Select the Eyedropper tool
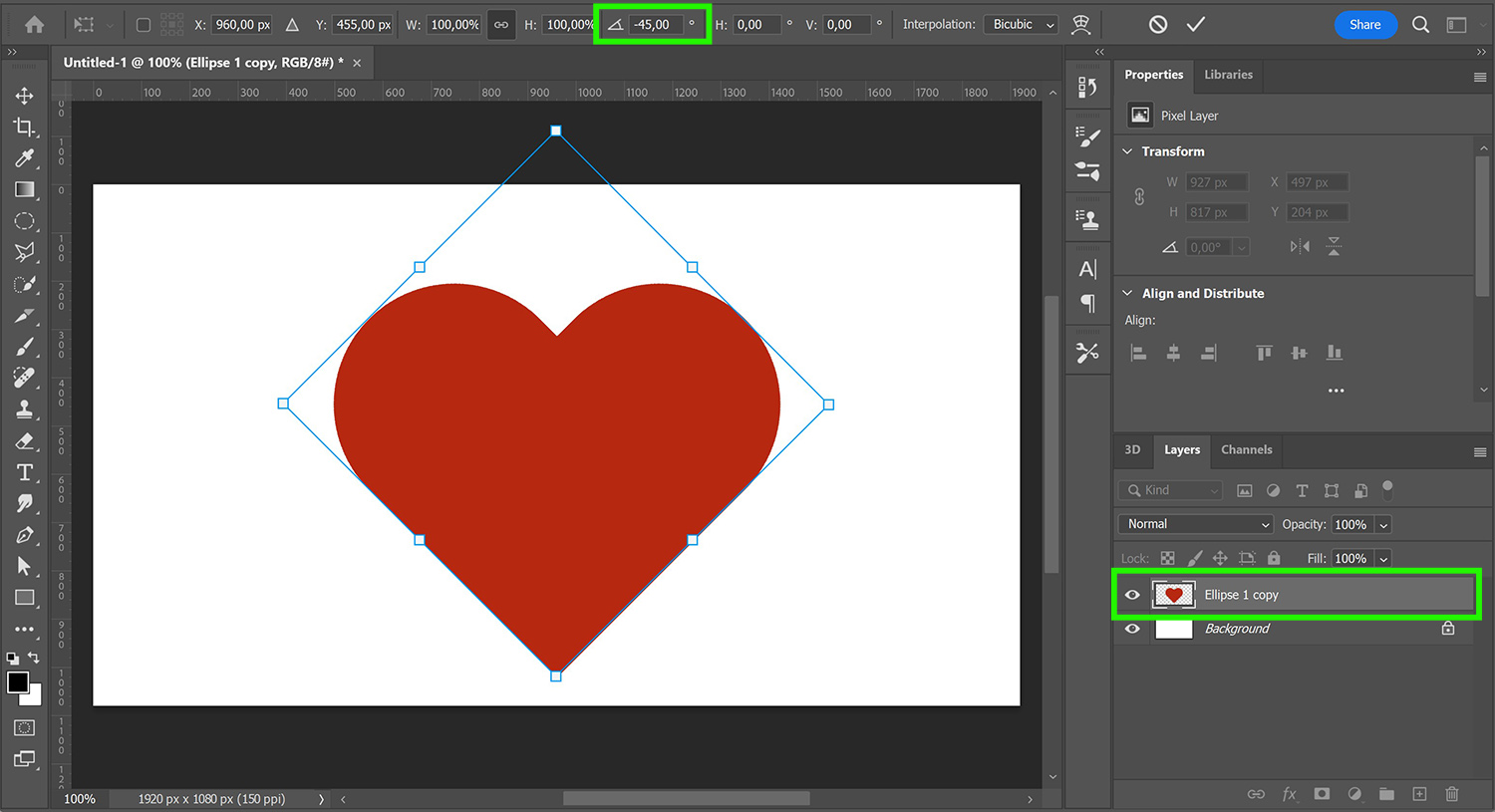This screenshot has height=812, width=1495. click(24, 158)
